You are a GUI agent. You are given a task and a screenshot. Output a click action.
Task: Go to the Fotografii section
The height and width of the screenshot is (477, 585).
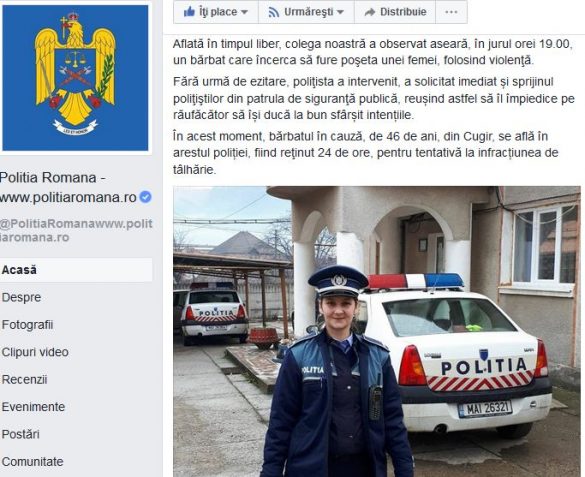[x=27, y=325]
